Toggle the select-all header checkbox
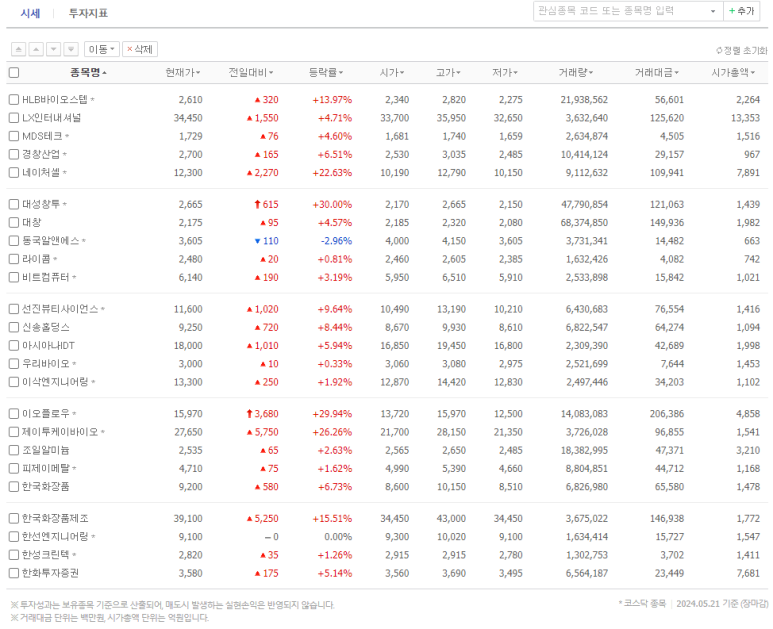This screenshot has width=773, height=629. click(x=14, y=73)
